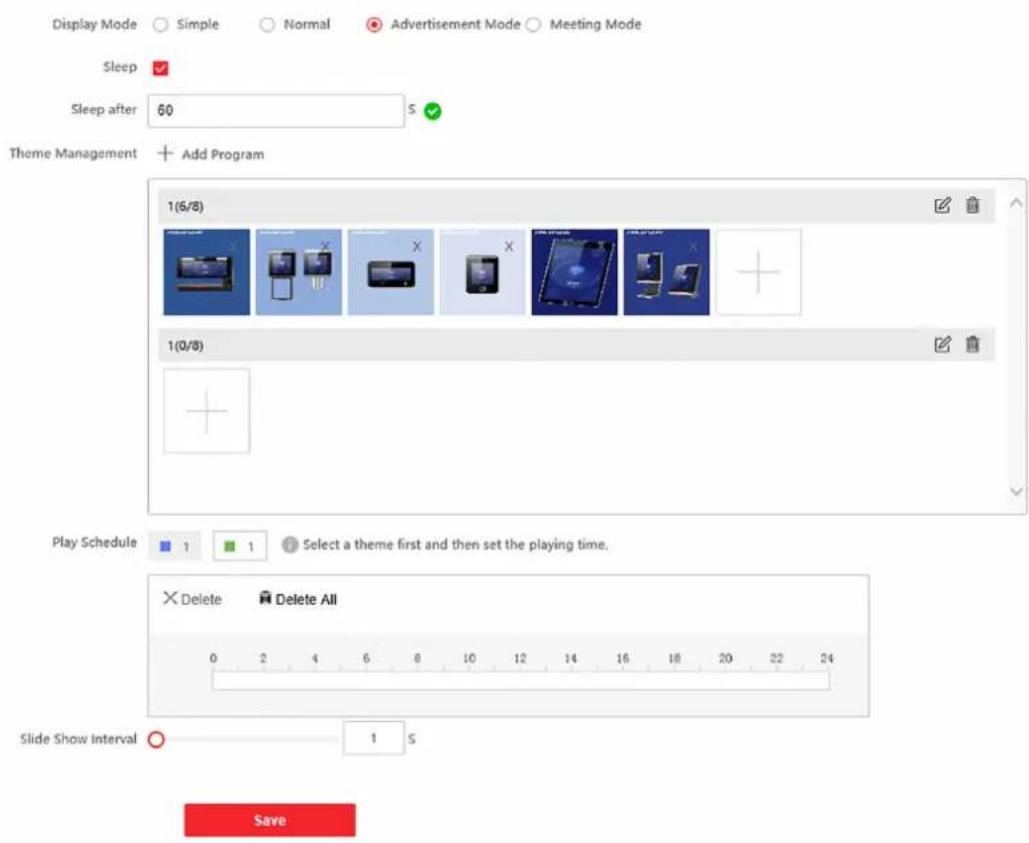The height and width of the screenshot is (843, 1029).
Task: Select the blue theme 1 in Play Schedule
Action: 175,546
